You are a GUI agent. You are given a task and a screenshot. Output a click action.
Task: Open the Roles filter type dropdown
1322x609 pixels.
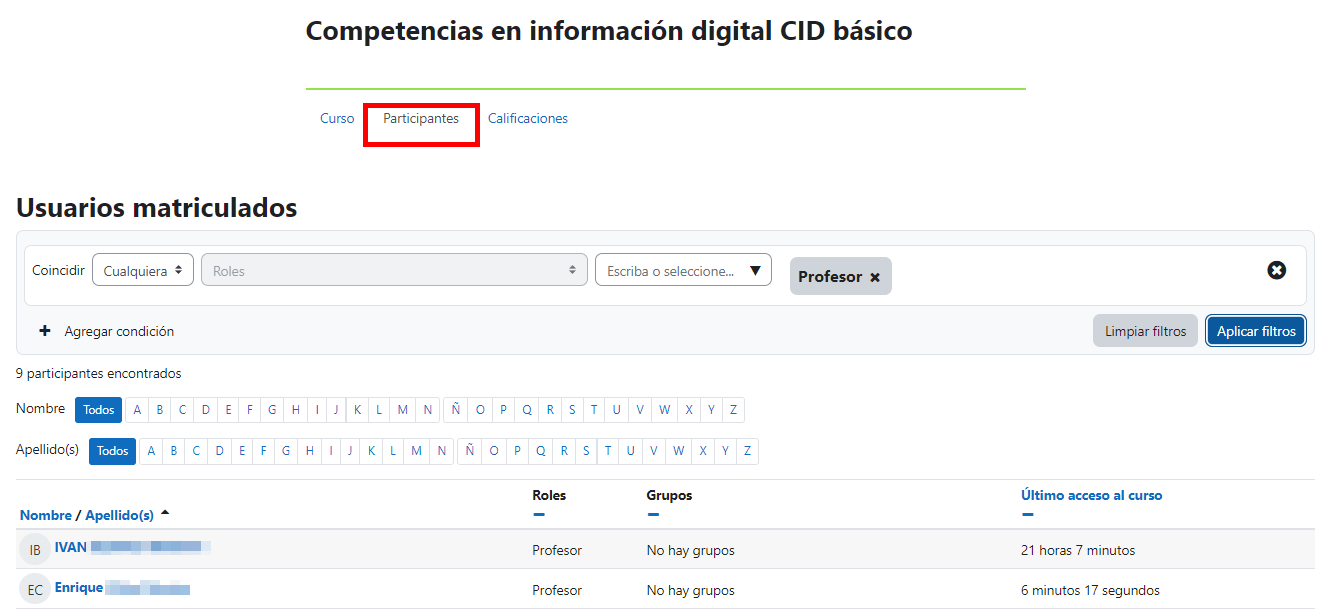pos(394,270)
